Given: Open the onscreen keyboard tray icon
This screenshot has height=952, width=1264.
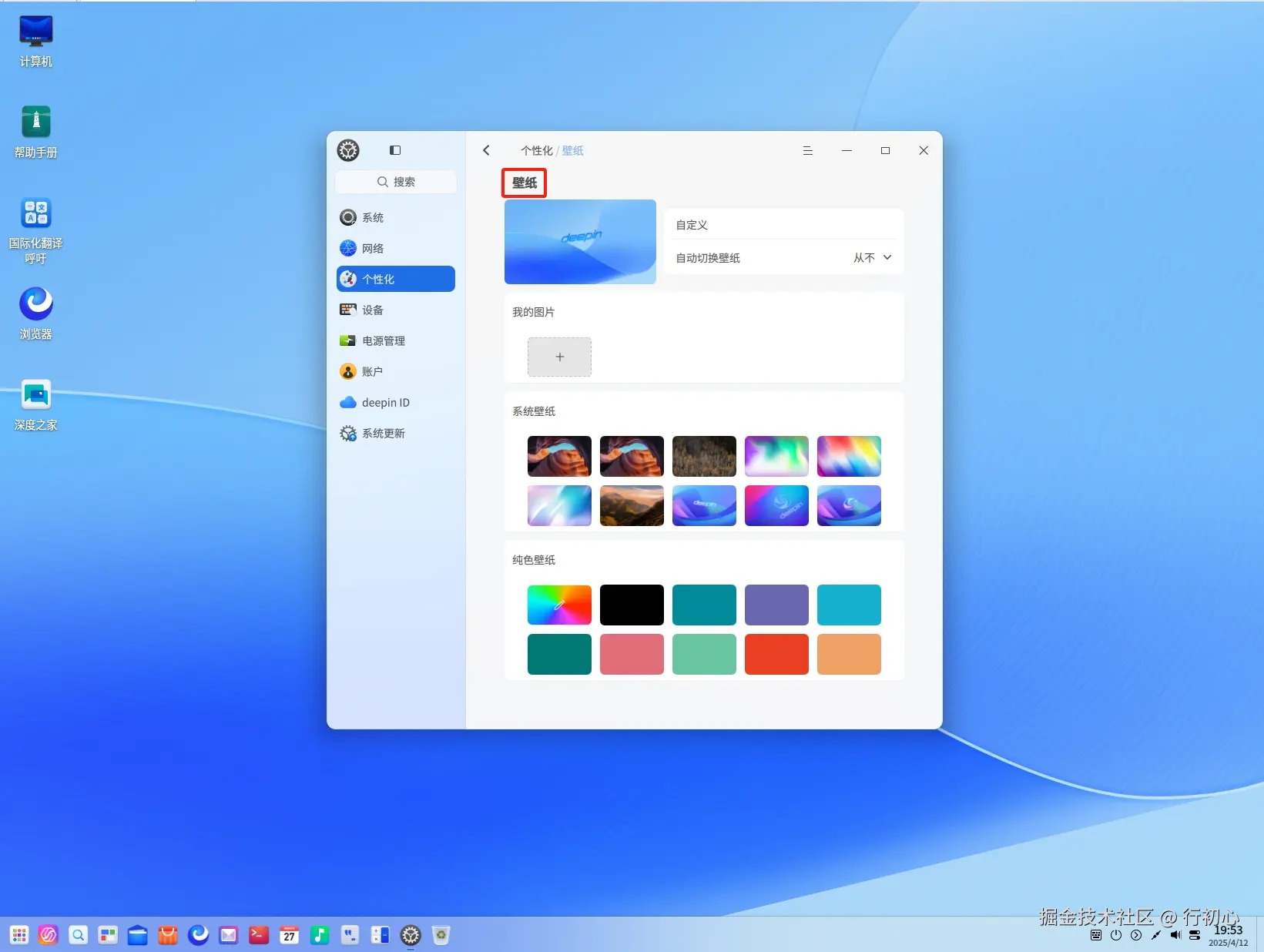Looking at the screenshot, I should [1096, 935].
